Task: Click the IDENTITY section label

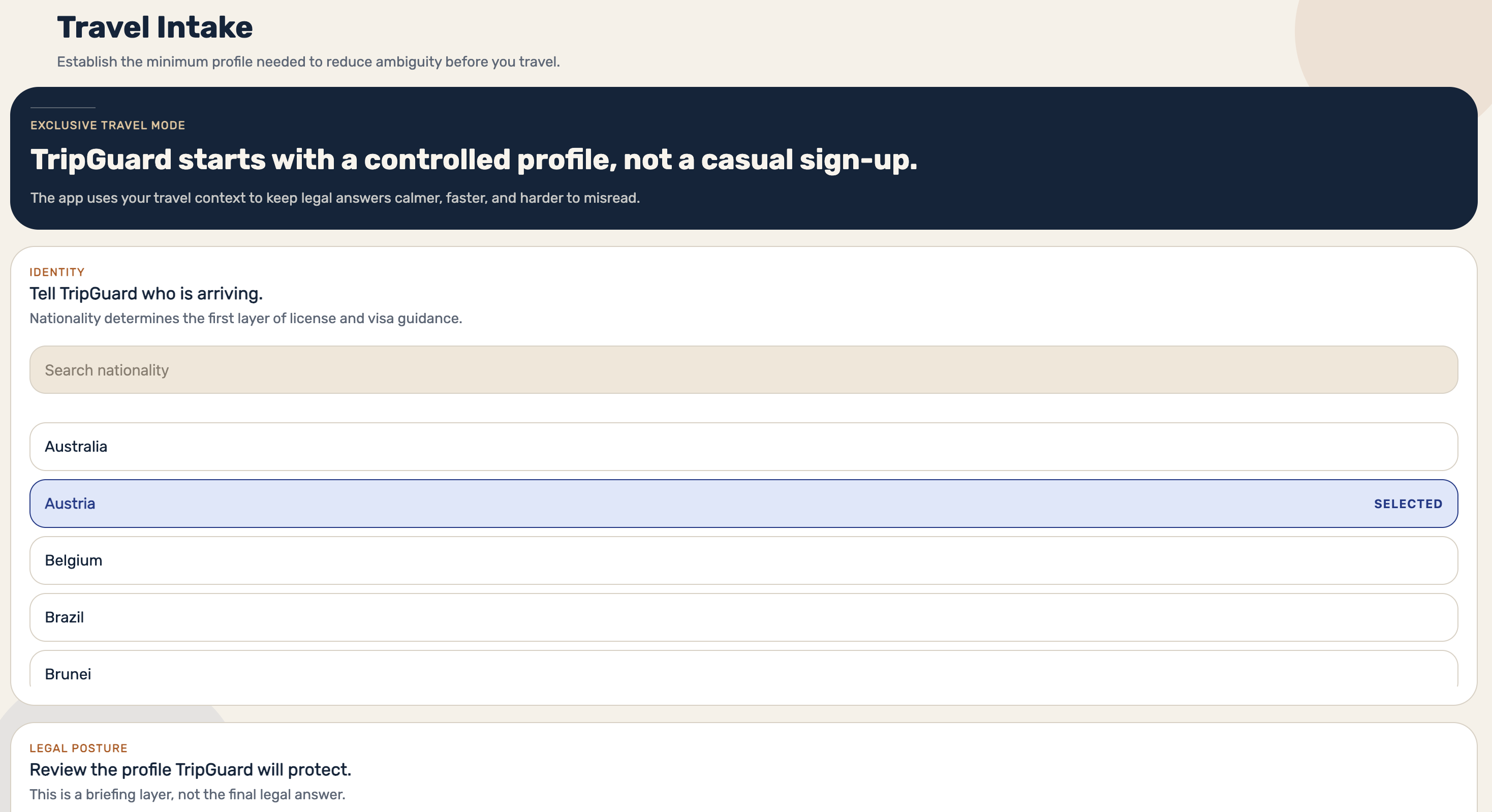Action: [x=57, y=272]
